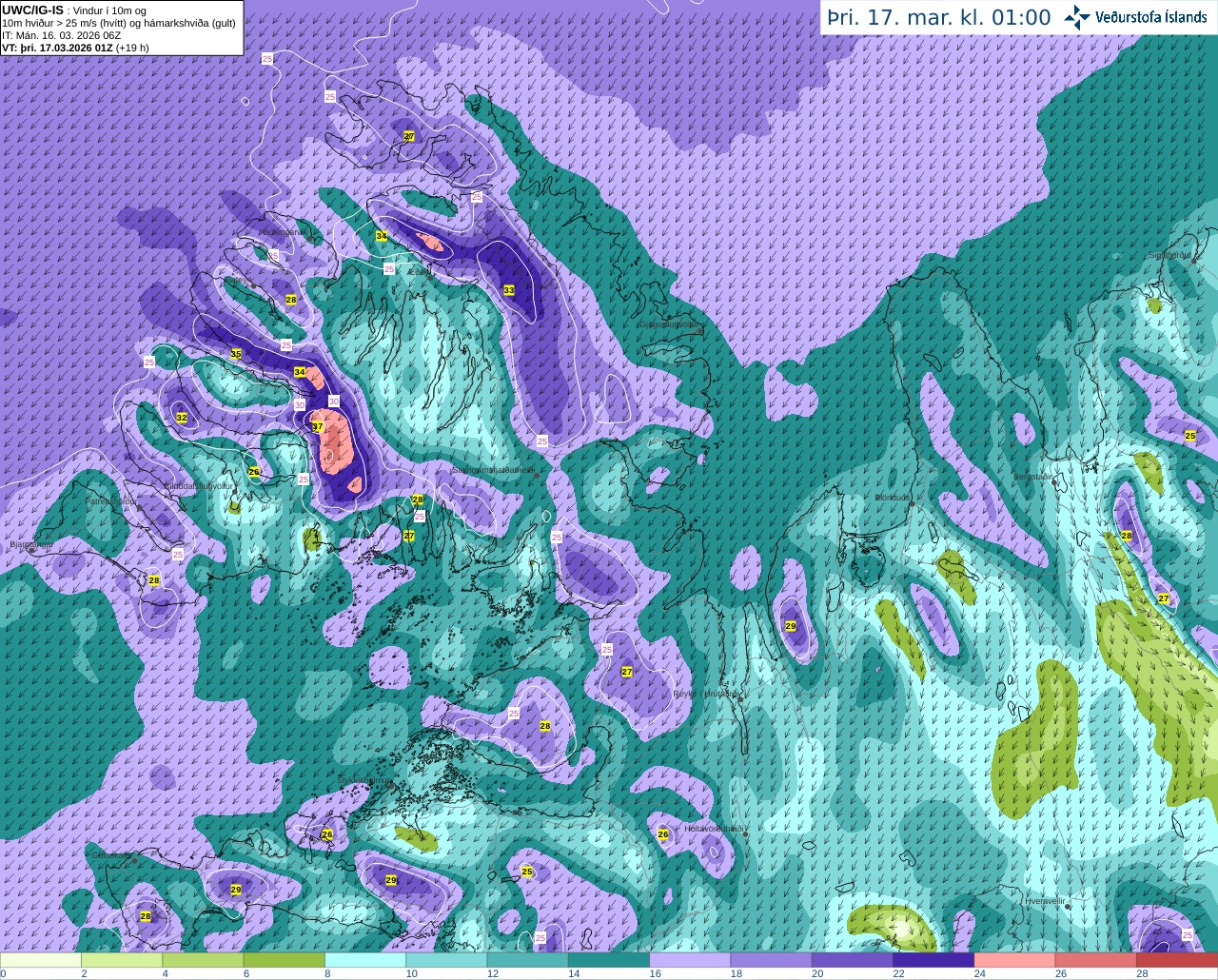The width and height of the screenshot is (1218, 980).
Task: Click the gust label 29 west of Blönduós
Action: (791, 626)
